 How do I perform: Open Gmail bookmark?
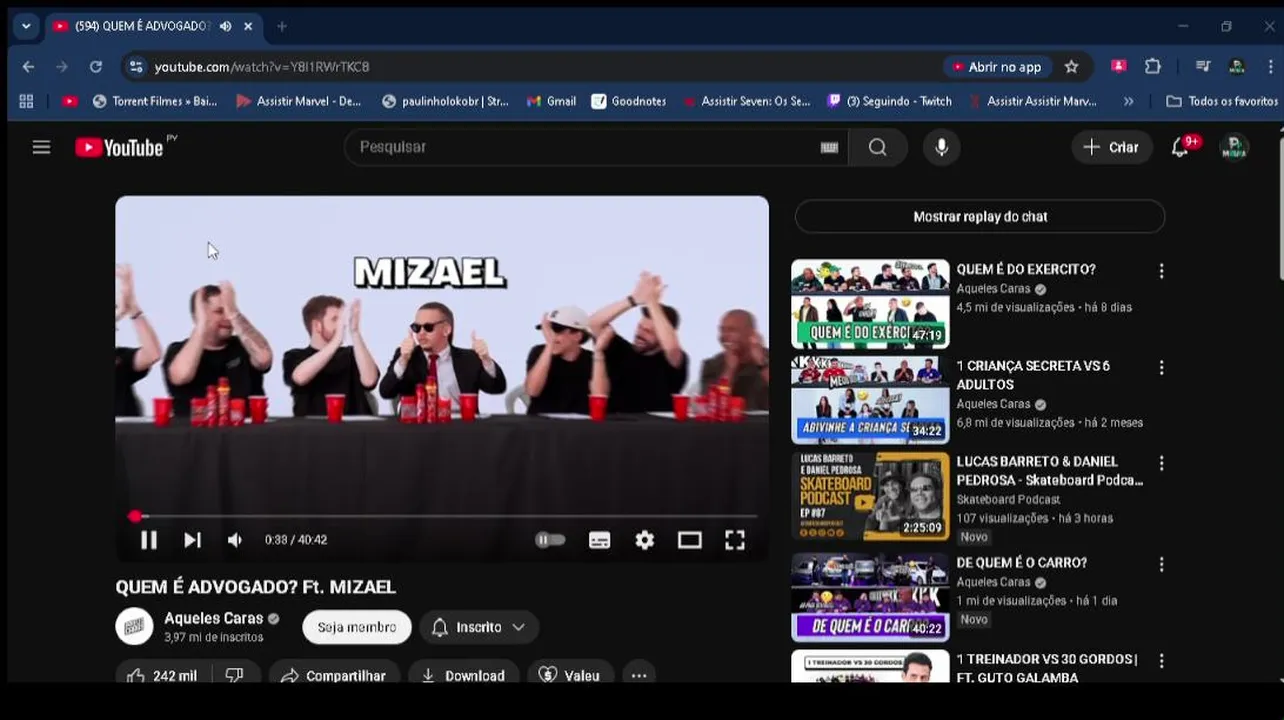551,101
